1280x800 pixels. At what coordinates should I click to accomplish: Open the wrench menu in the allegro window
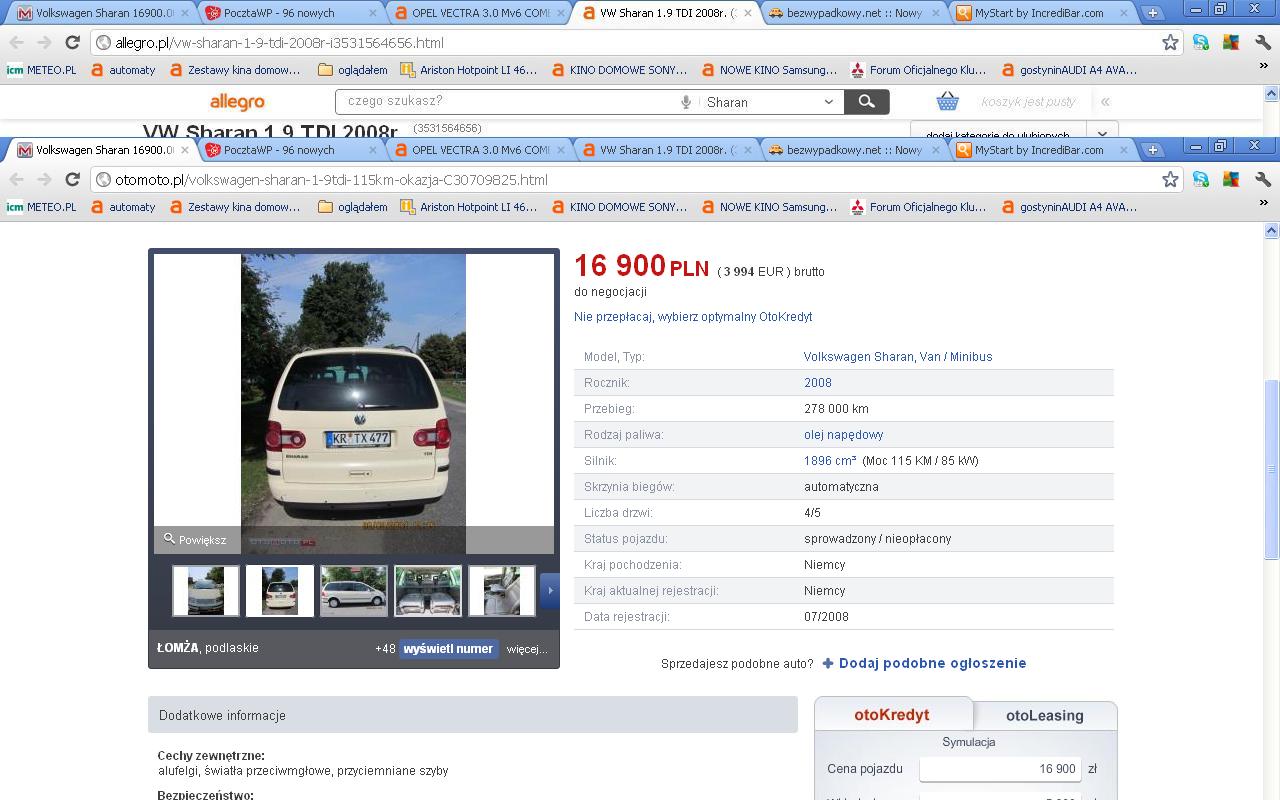1262,43
